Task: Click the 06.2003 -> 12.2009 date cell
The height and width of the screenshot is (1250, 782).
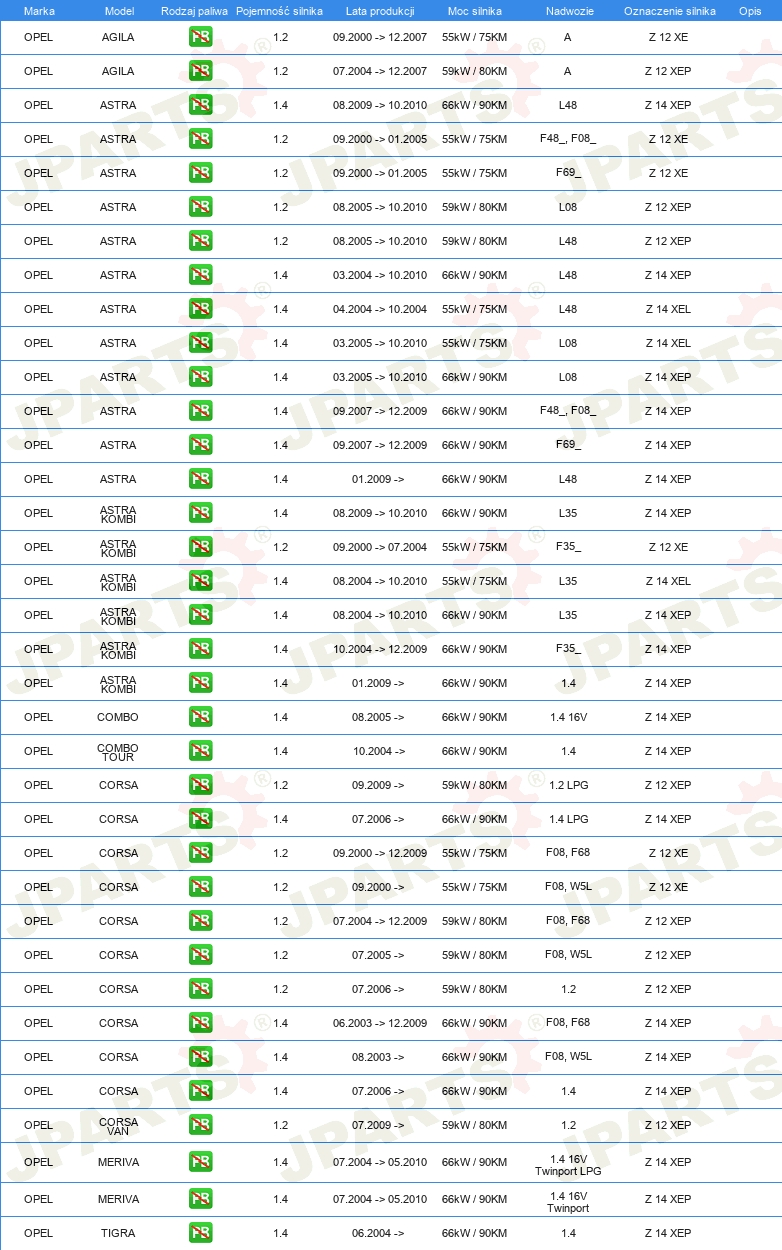Action: [380, 1023]
